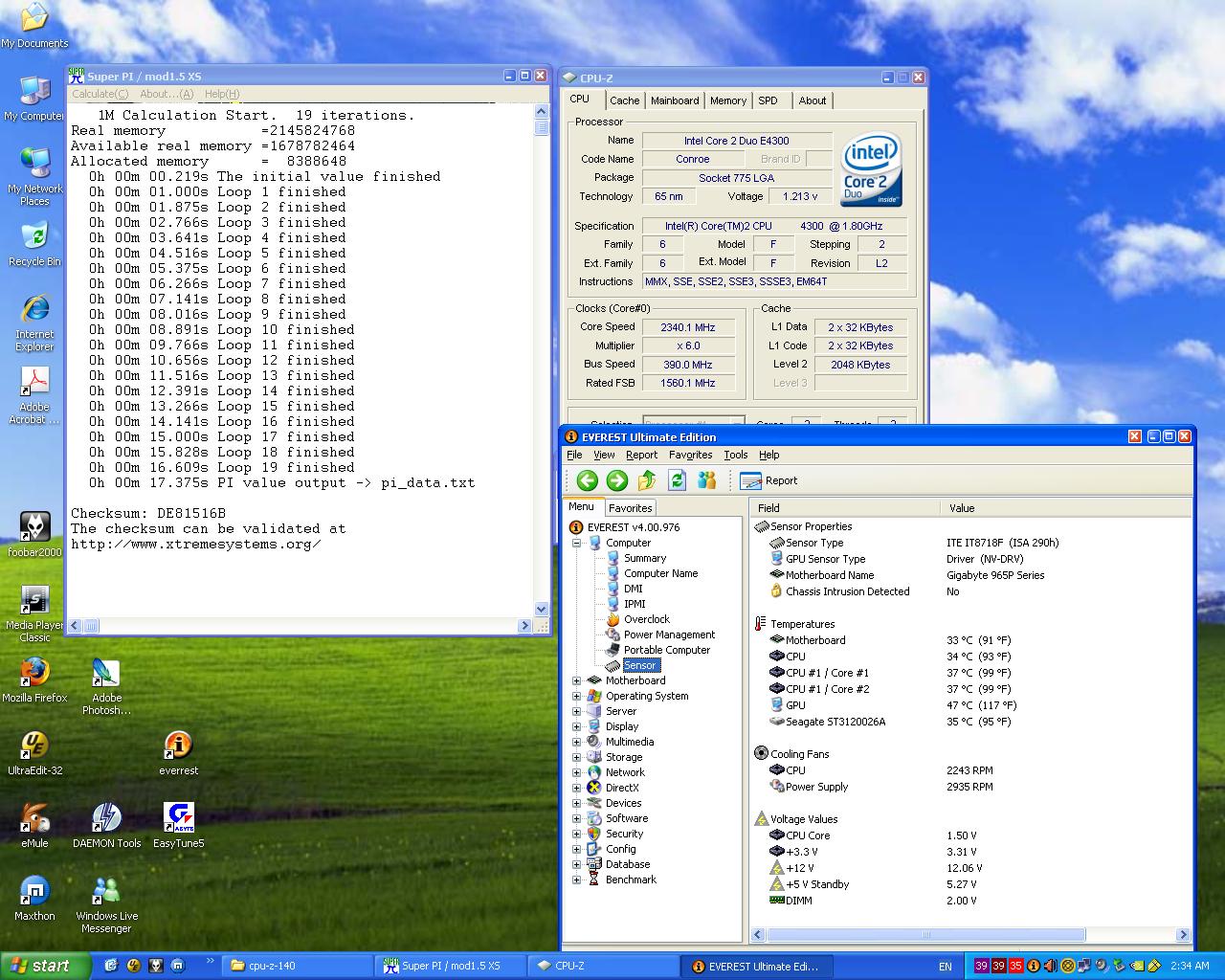Click the Refresh icon in EVEREST toolbar
The height and width of the screenshot is (980, 1225).
(x=678, y=480)
